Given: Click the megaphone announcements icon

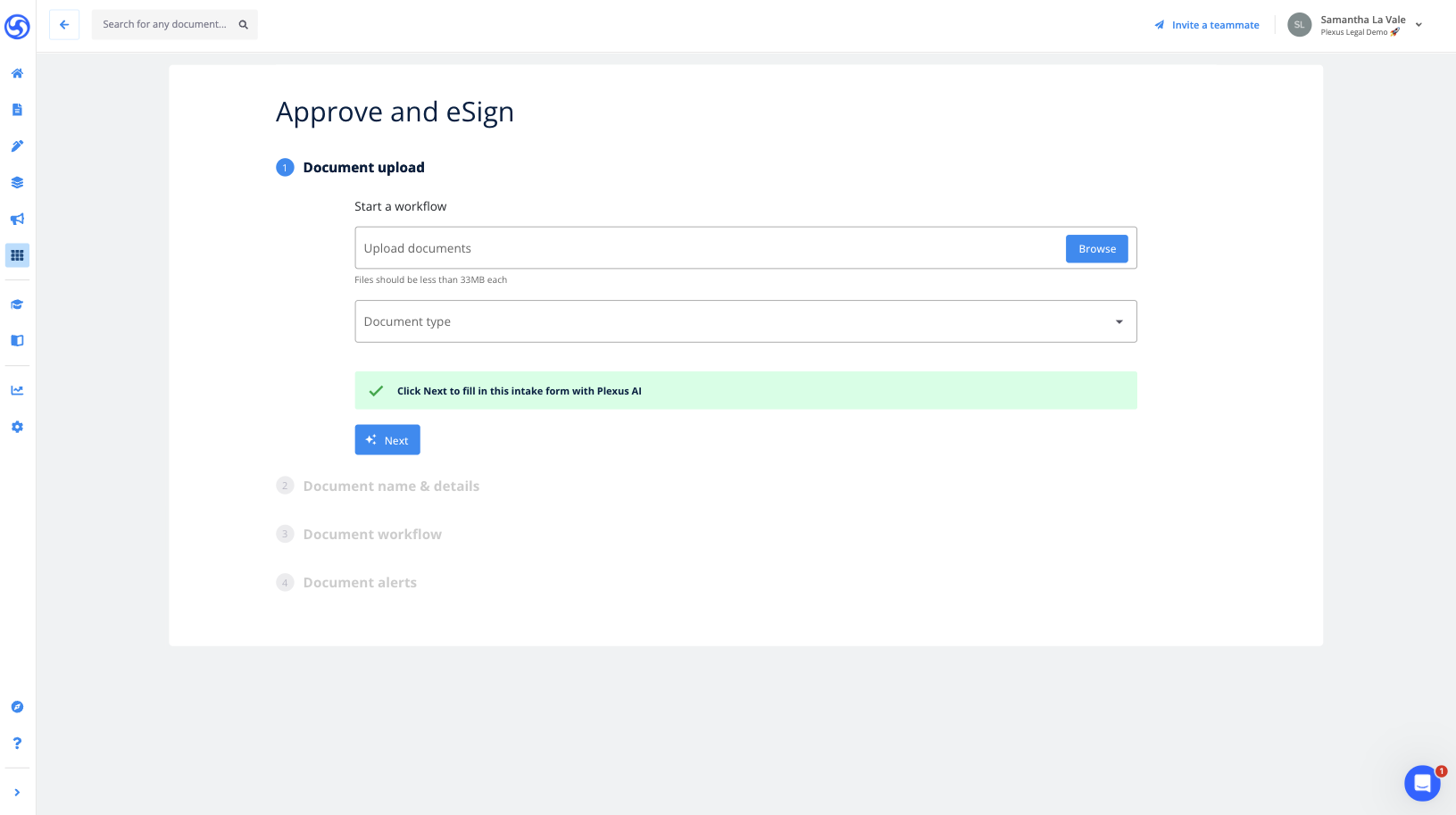Looking at the screenshot, I should click(x=17, y=220).
